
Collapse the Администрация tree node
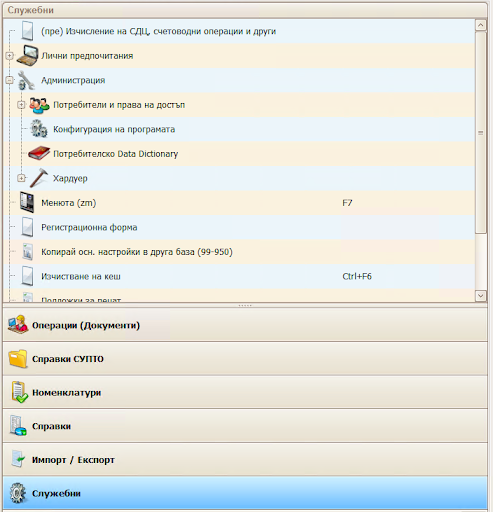click(10, 80)
